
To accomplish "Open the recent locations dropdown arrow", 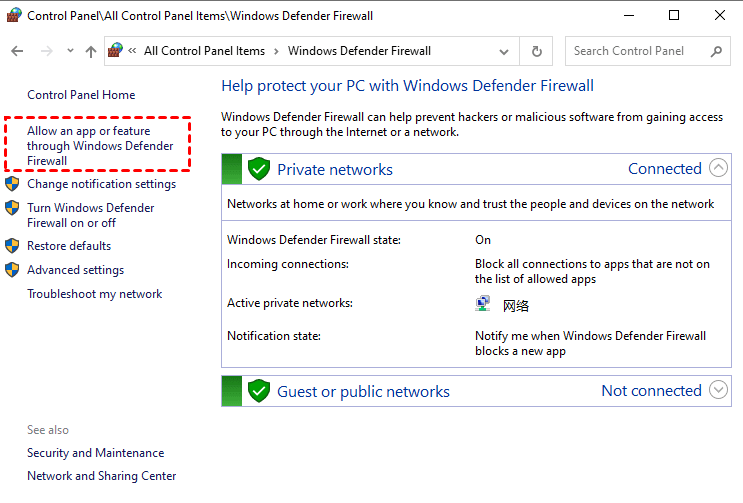I will click(x=70, y=51).
